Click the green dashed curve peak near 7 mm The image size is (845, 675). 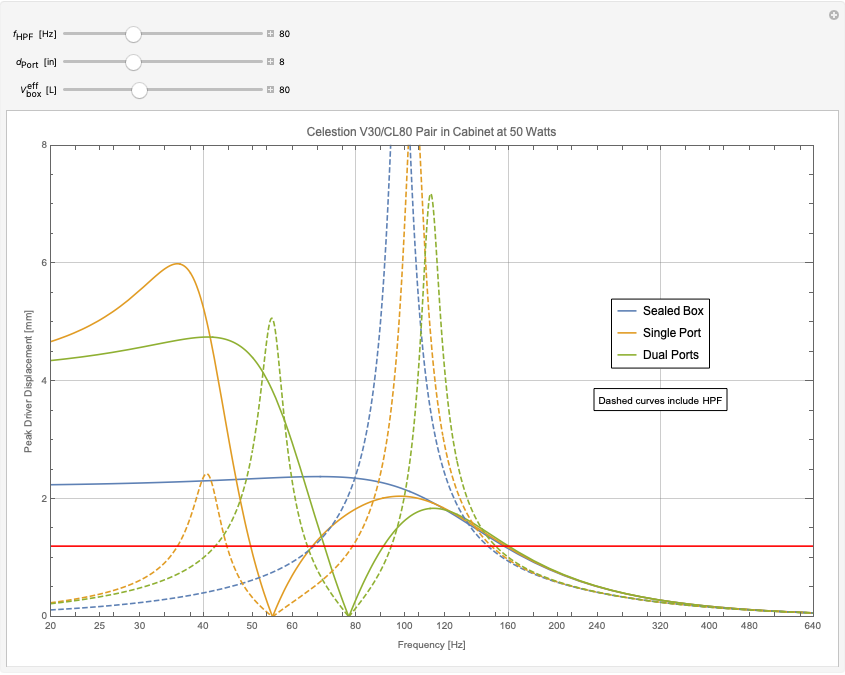(x=430, y=195)
